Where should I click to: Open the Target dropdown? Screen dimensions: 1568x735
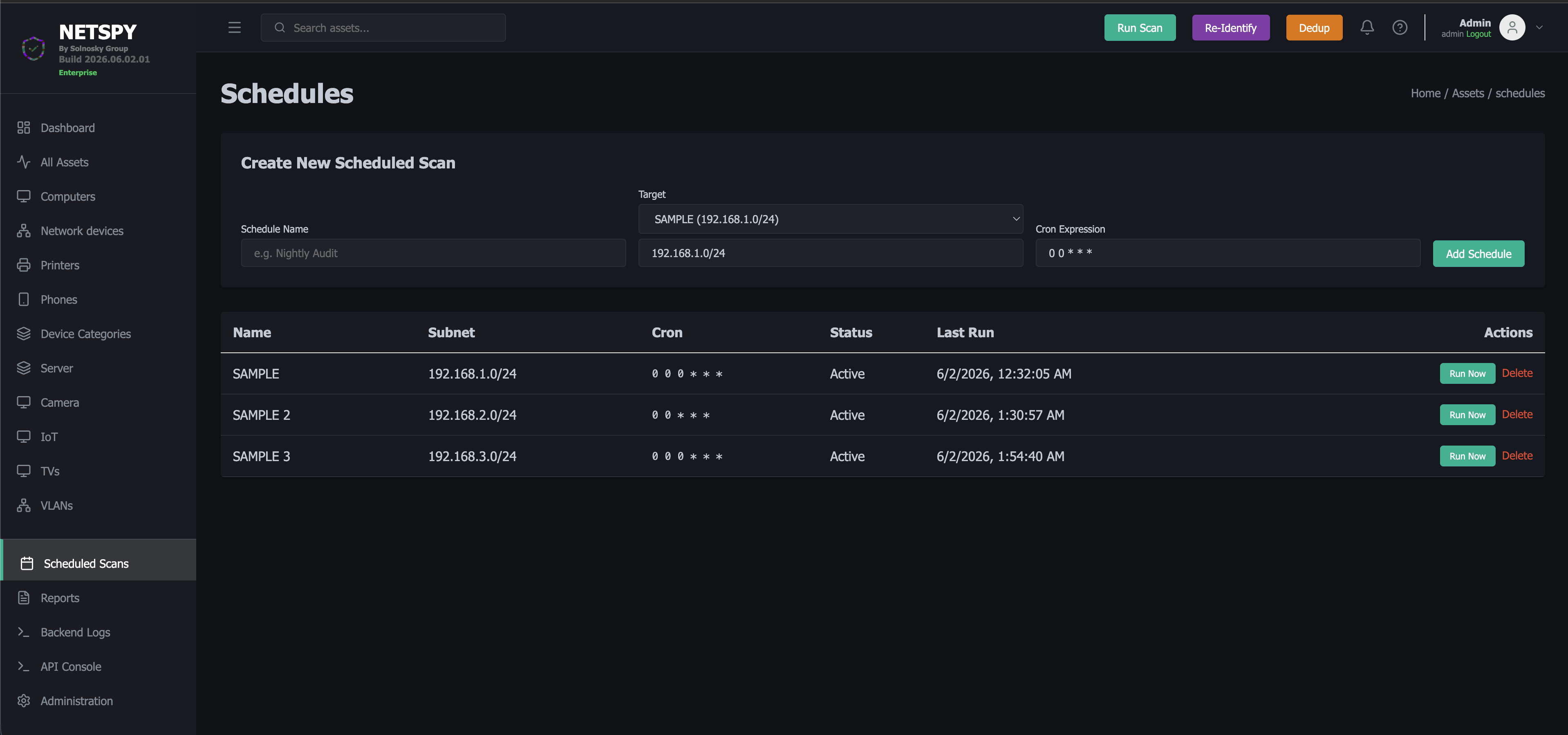pyautogui.click(x=830, y=219)
